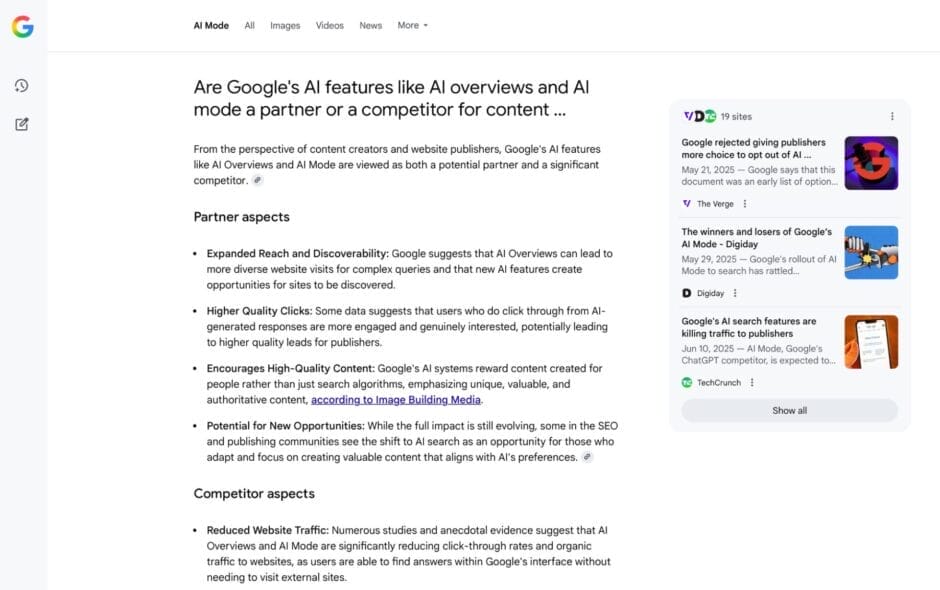940x590 pixels.
Task: Open the Videos search tab
Action: pos(329,25)
